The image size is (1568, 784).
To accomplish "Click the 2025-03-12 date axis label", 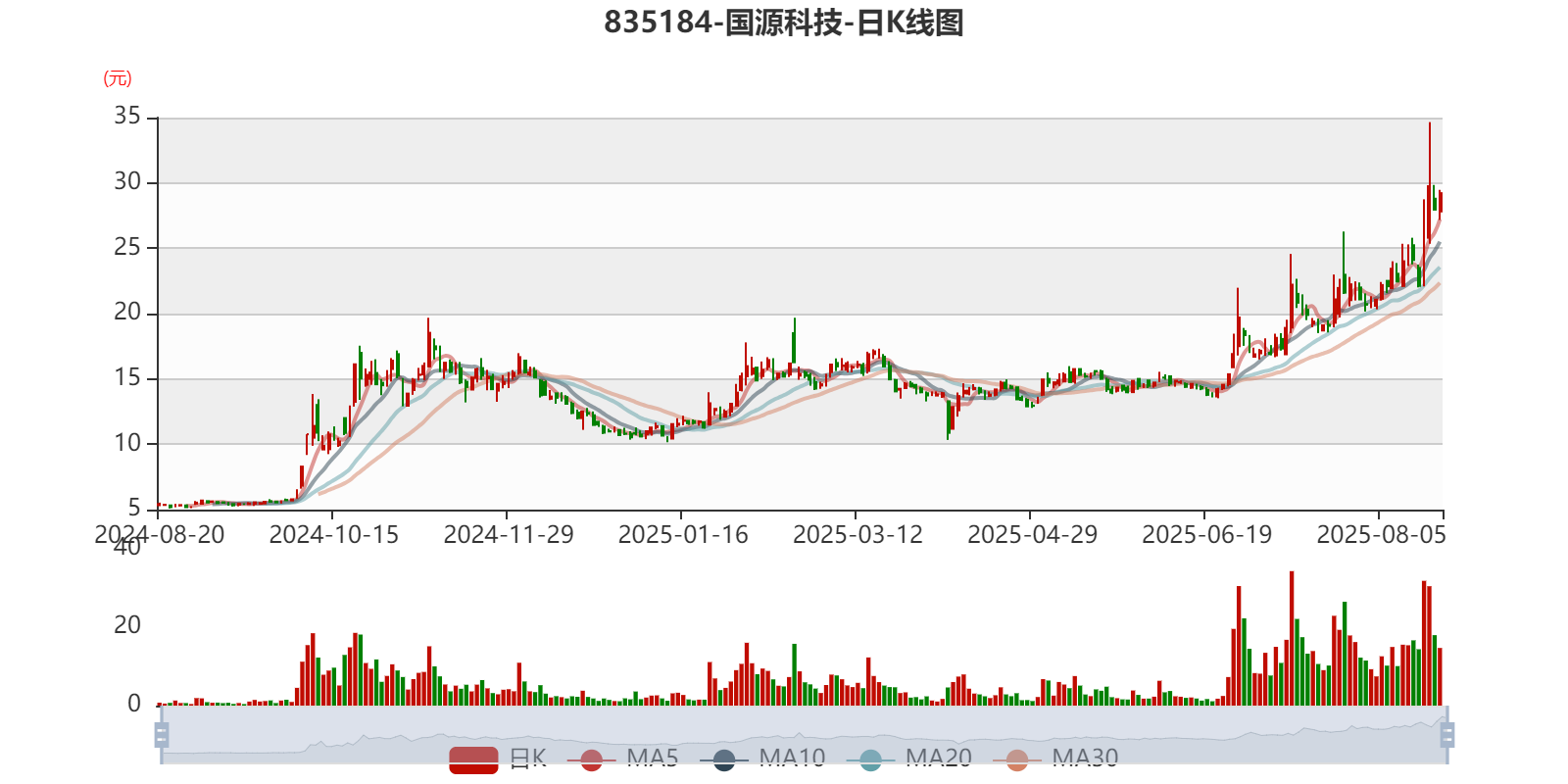I will pos(857,534).
